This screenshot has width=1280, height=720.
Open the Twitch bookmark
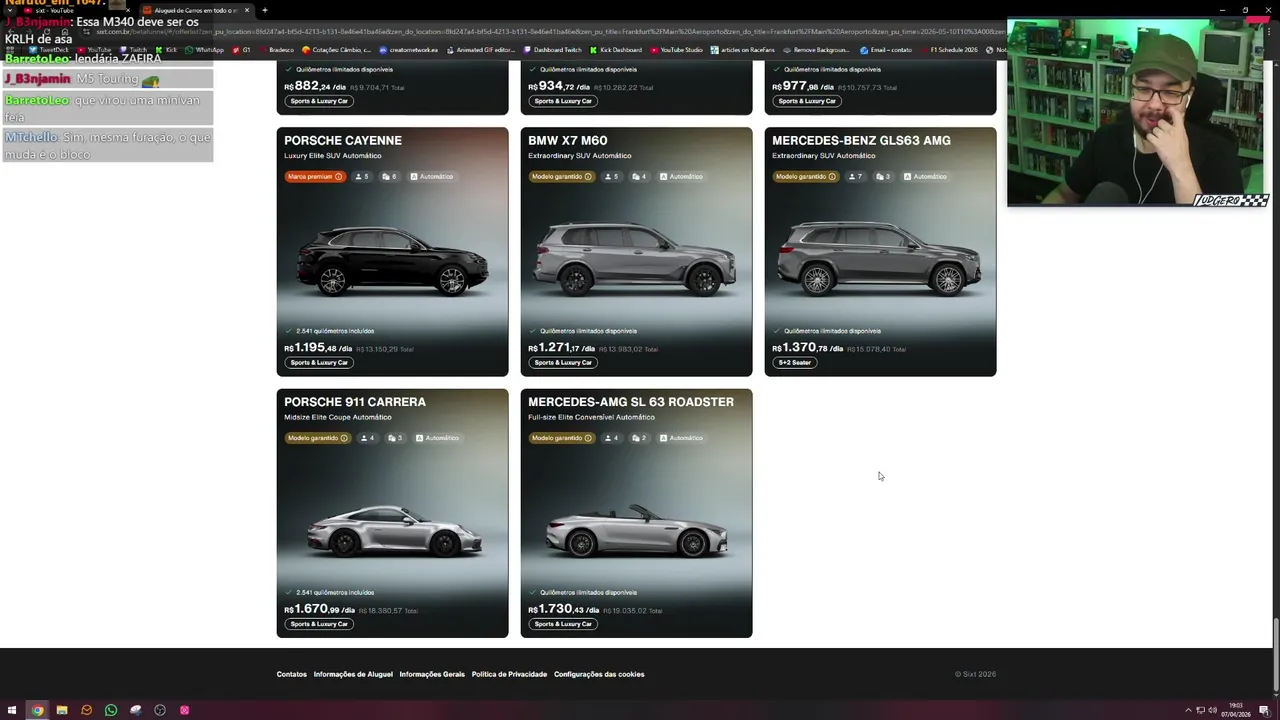[x=133, y=50]
